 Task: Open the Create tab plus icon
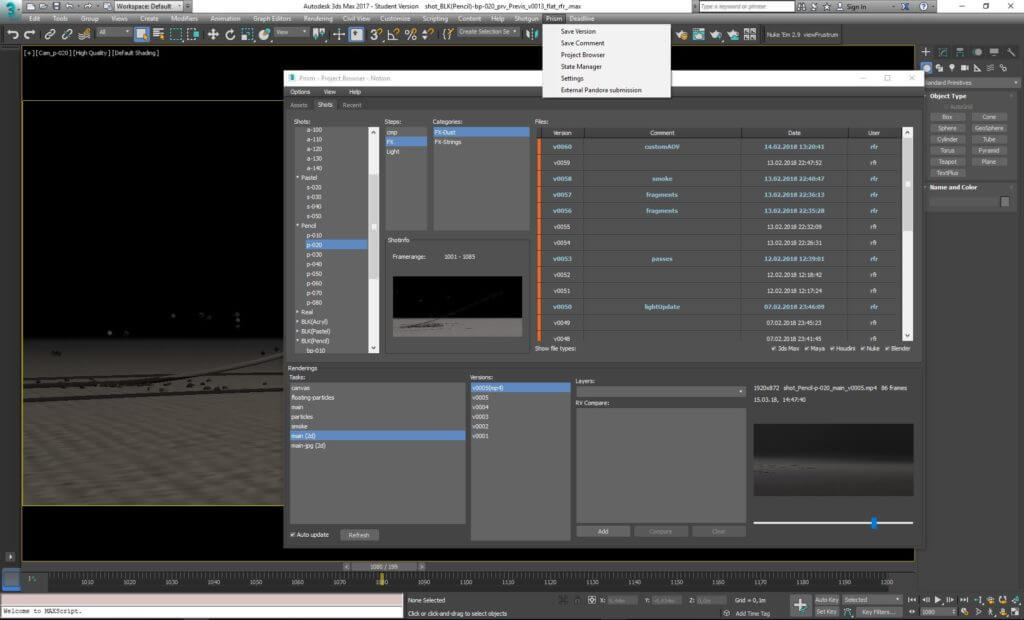[x=927, y=52]
